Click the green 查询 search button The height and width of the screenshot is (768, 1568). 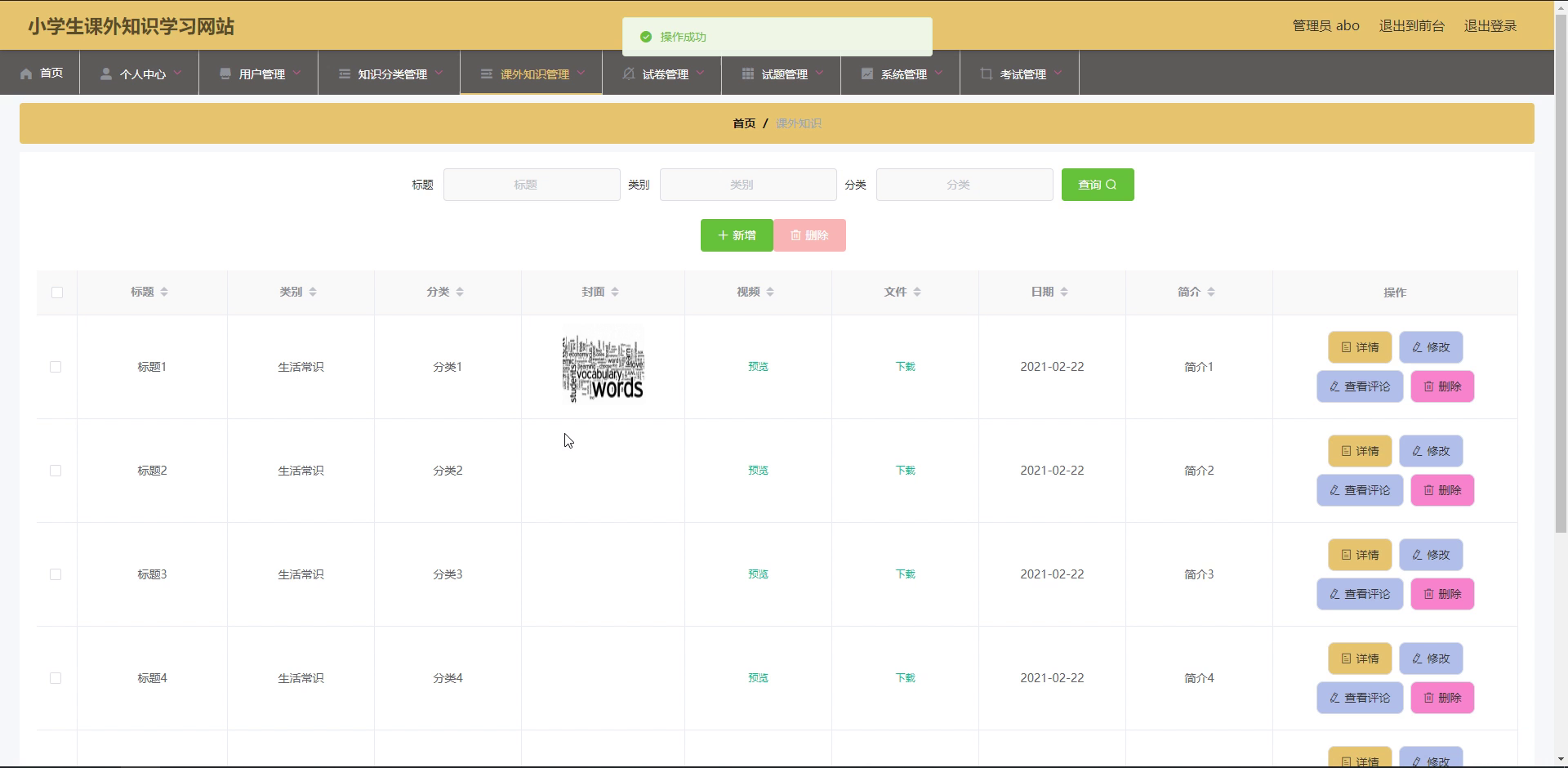click(x=1098, y=185)
